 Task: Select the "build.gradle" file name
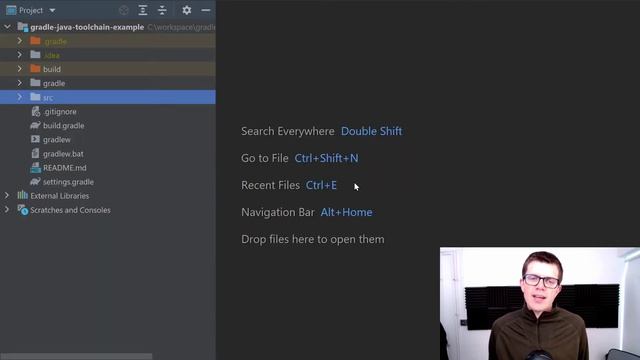pyautogui.click(x=64, y=126)
